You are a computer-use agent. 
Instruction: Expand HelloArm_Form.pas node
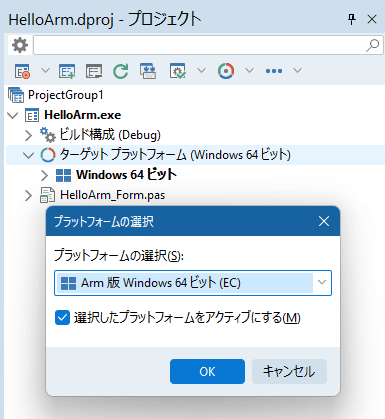pos(28,196)
